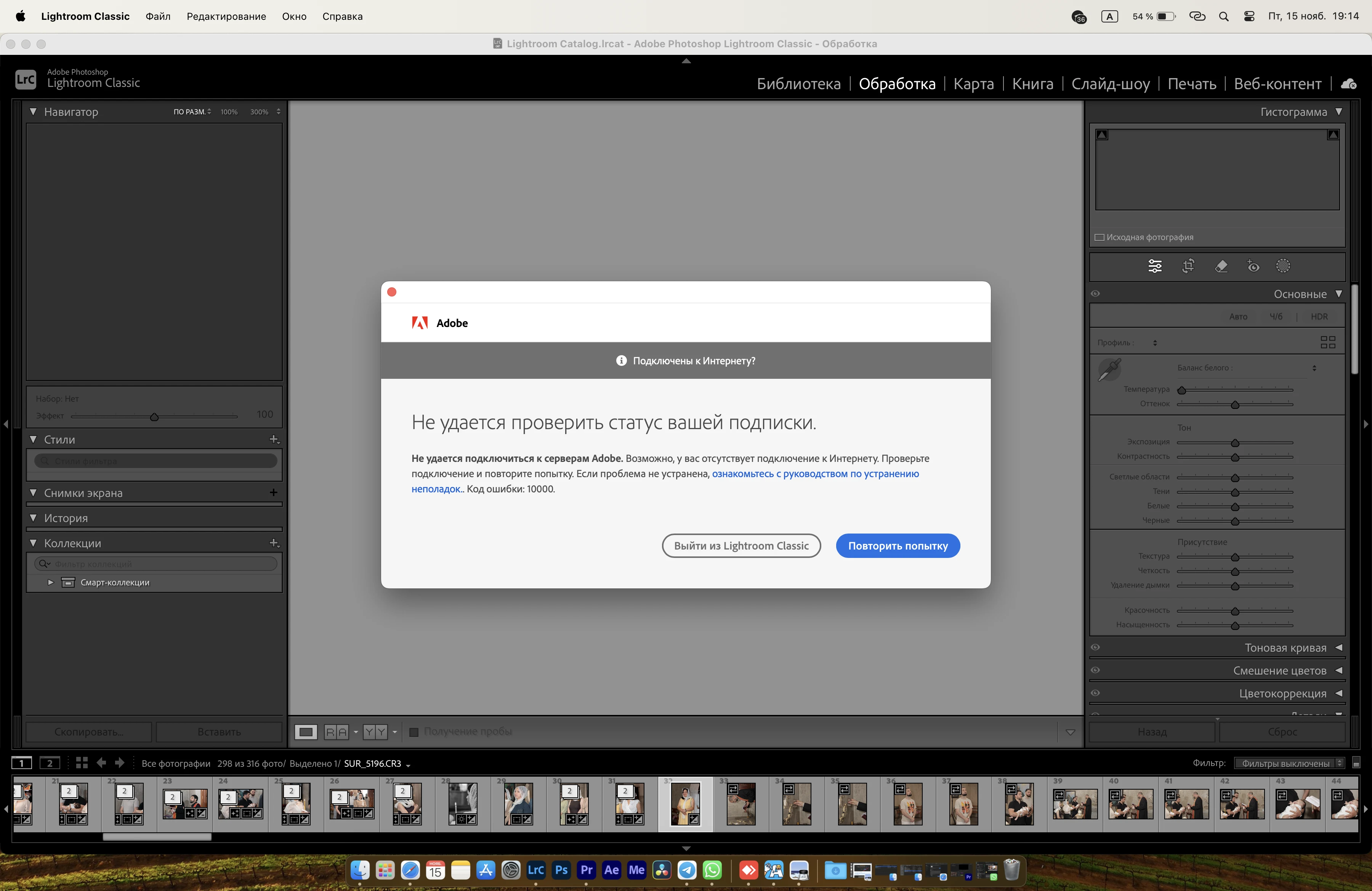Viewport: 1372px width, 891px height.
Task: Check the Исходная фотография checkbox
Action: [1100, 237]
